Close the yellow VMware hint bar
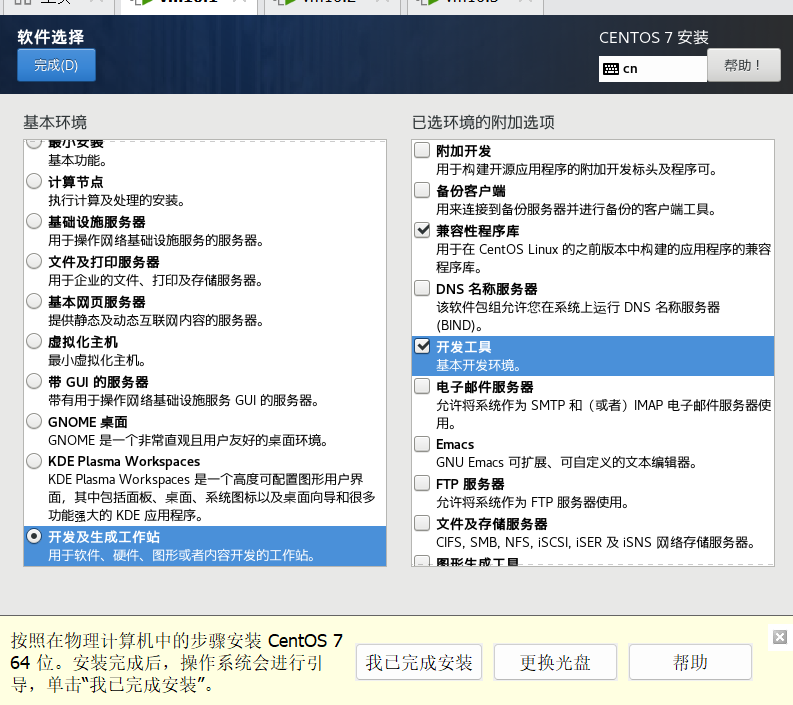Image resolution: width=793 pixels, height=705 pixels. click(780, 637)
